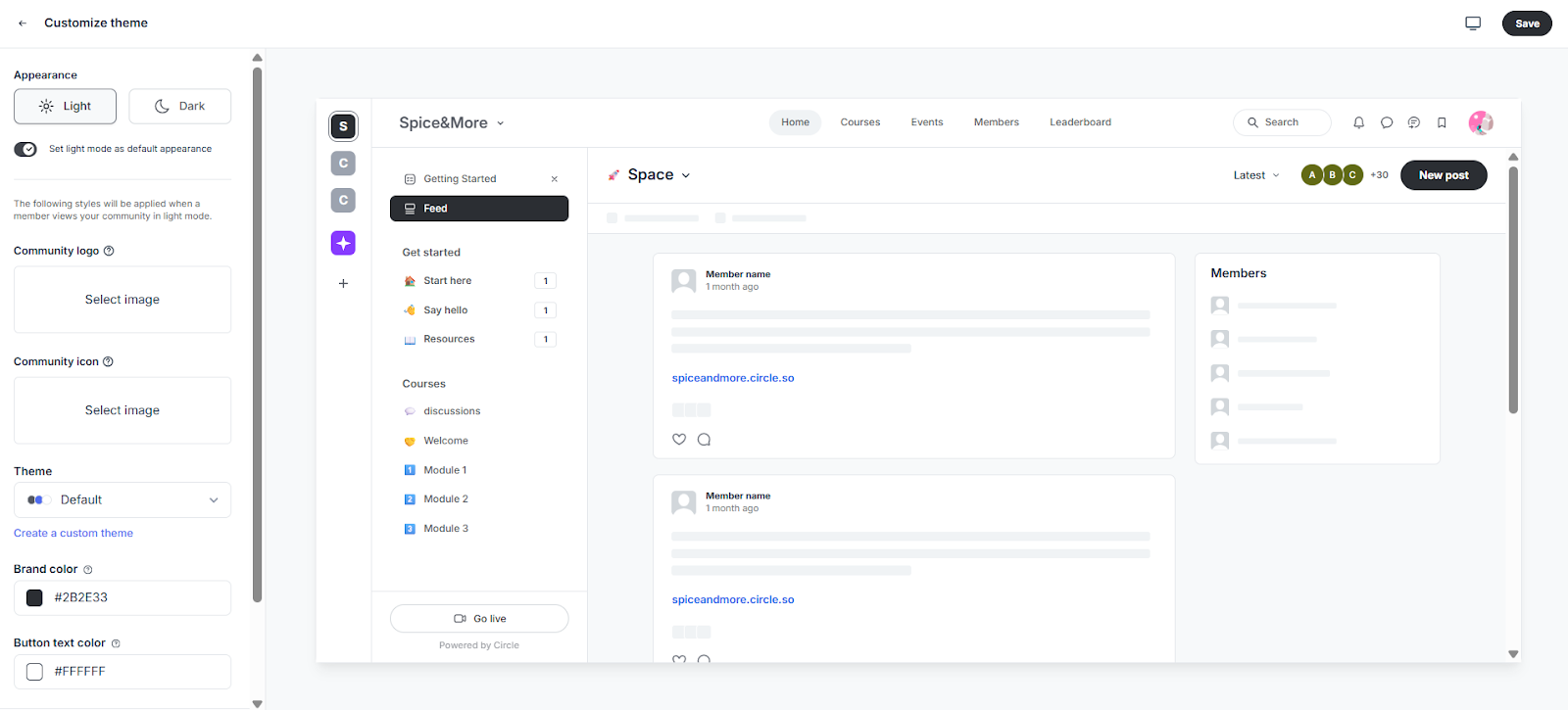The image size is (1568, 710).
Task: Show Community icon help info icon
Action: (108, 361)
